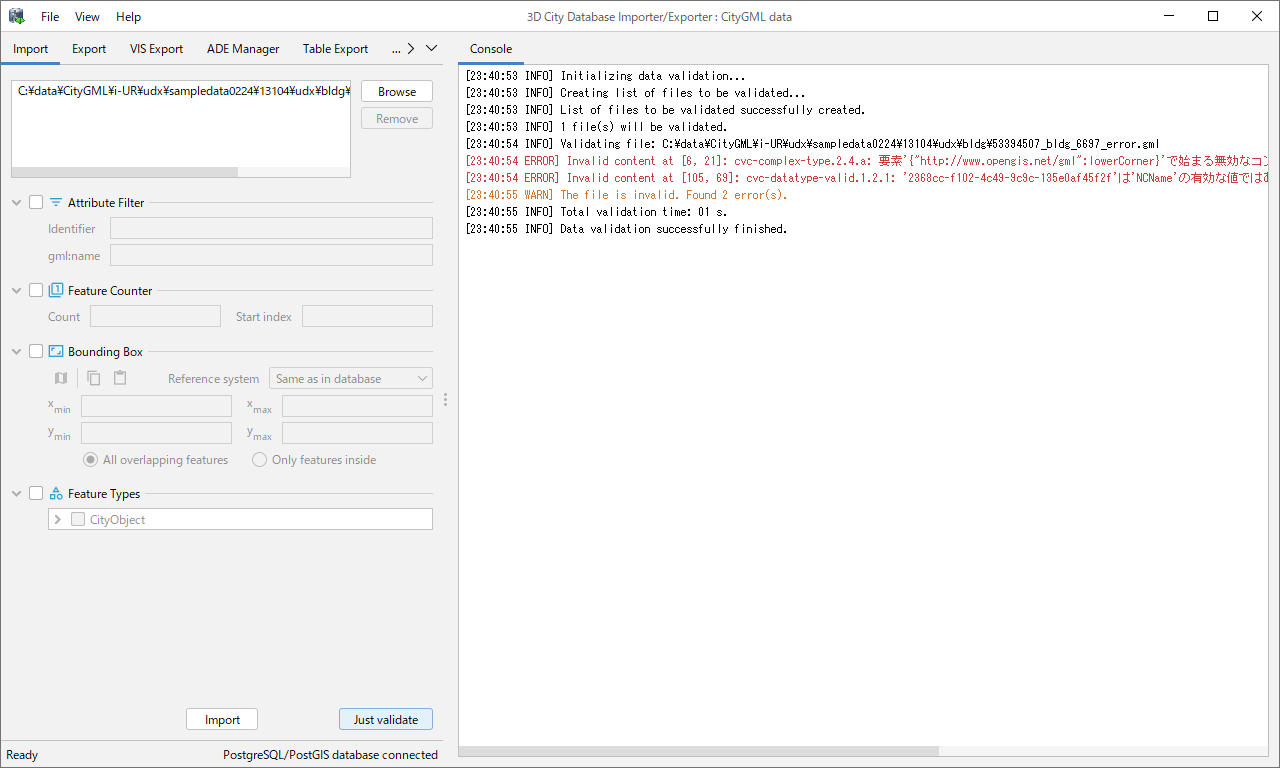Switch to the Table Export tab
This screenshot has width=1280, height=768.
click(x=335, y=48)
